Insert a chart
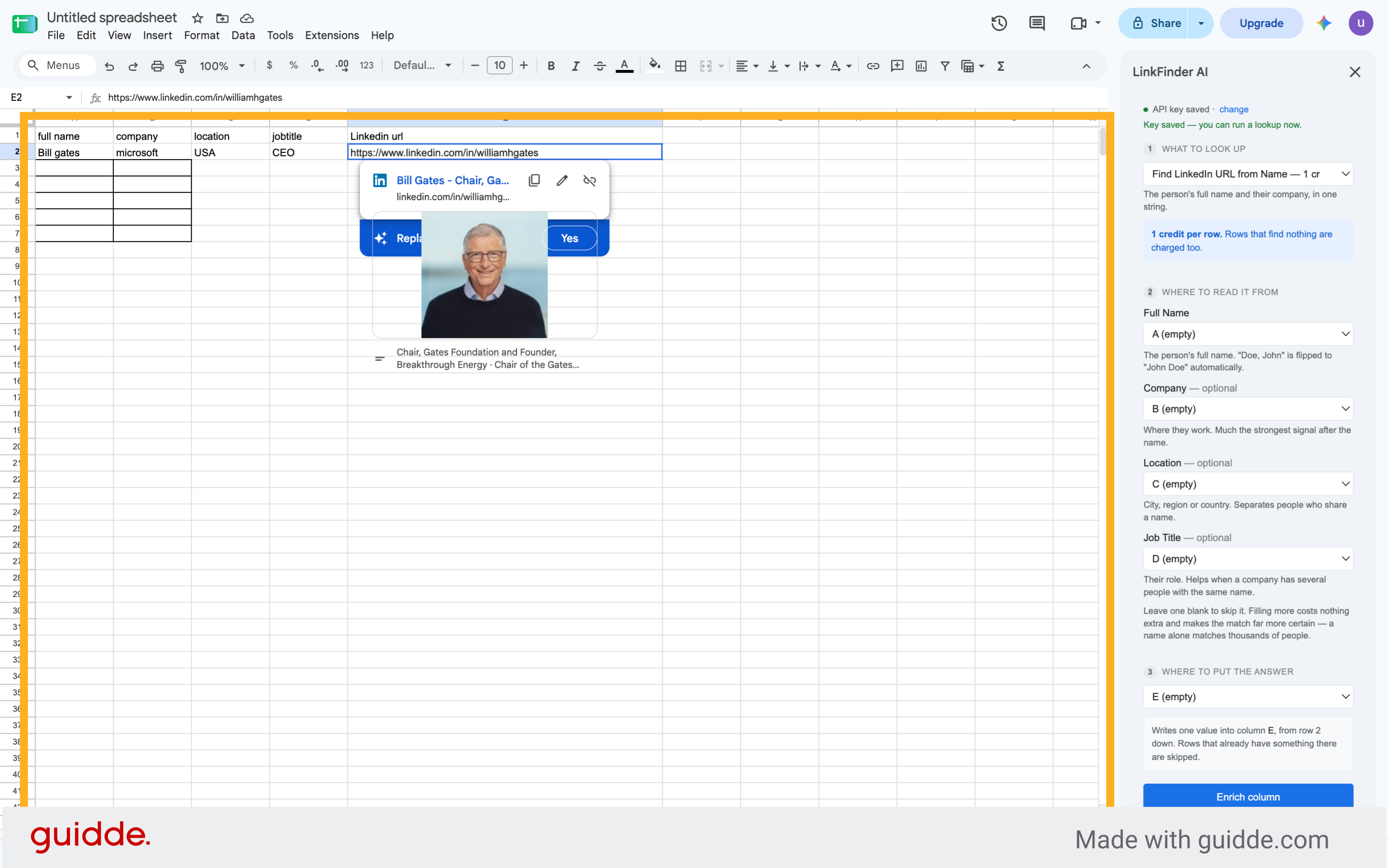This screenshot has height=868, width=1388. click(x=921, y=66)
